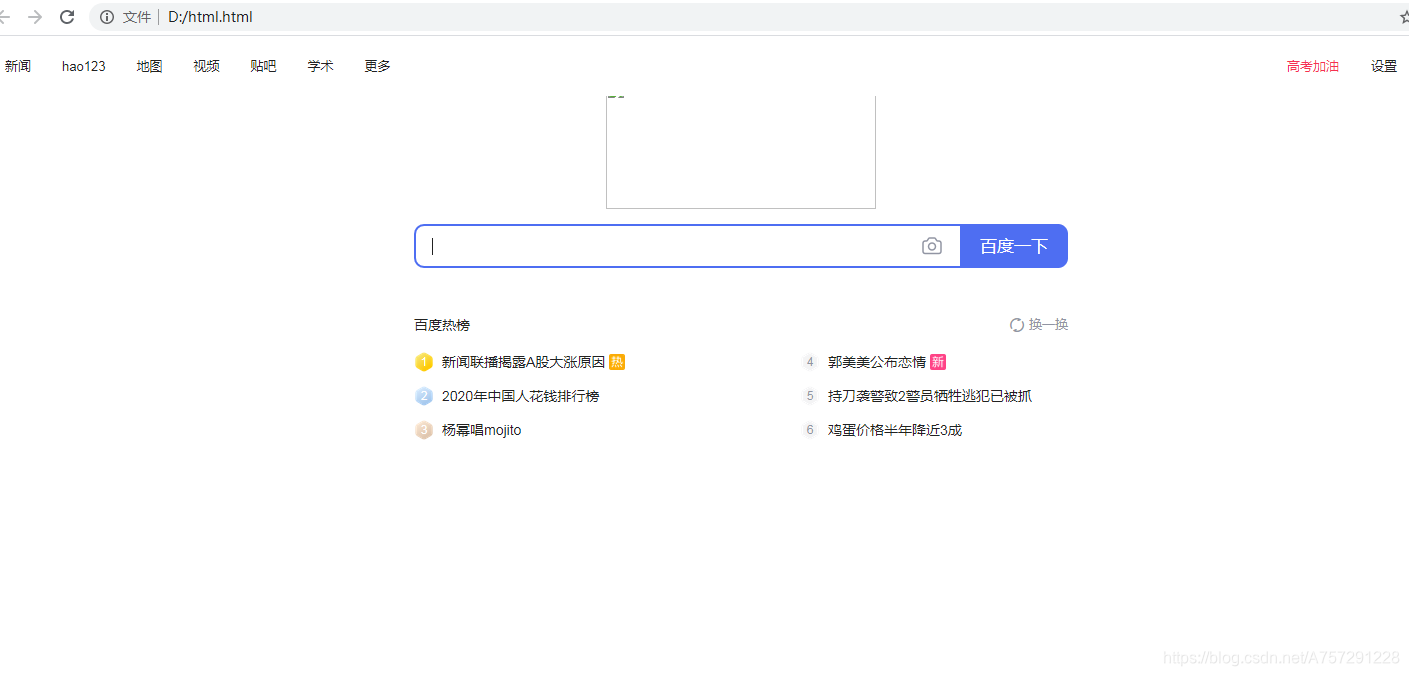This screenshot has width=1409, height=676.
Task: Click the rank 6 number badge
Action: point(810,430)
